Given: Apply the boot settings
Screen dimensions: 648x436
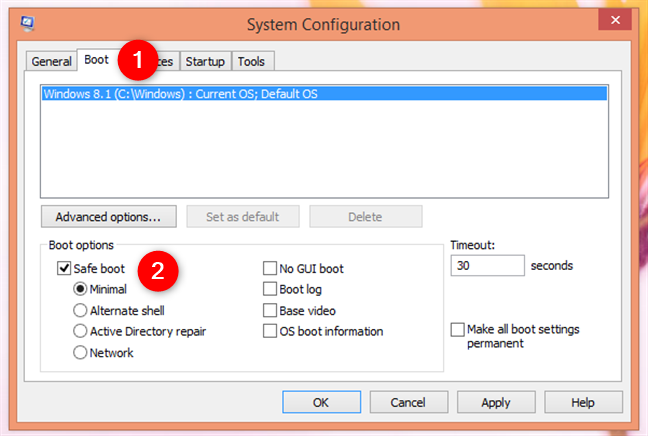Looking at the screenshot, I should pyautogui.click(x=496, y=402).
